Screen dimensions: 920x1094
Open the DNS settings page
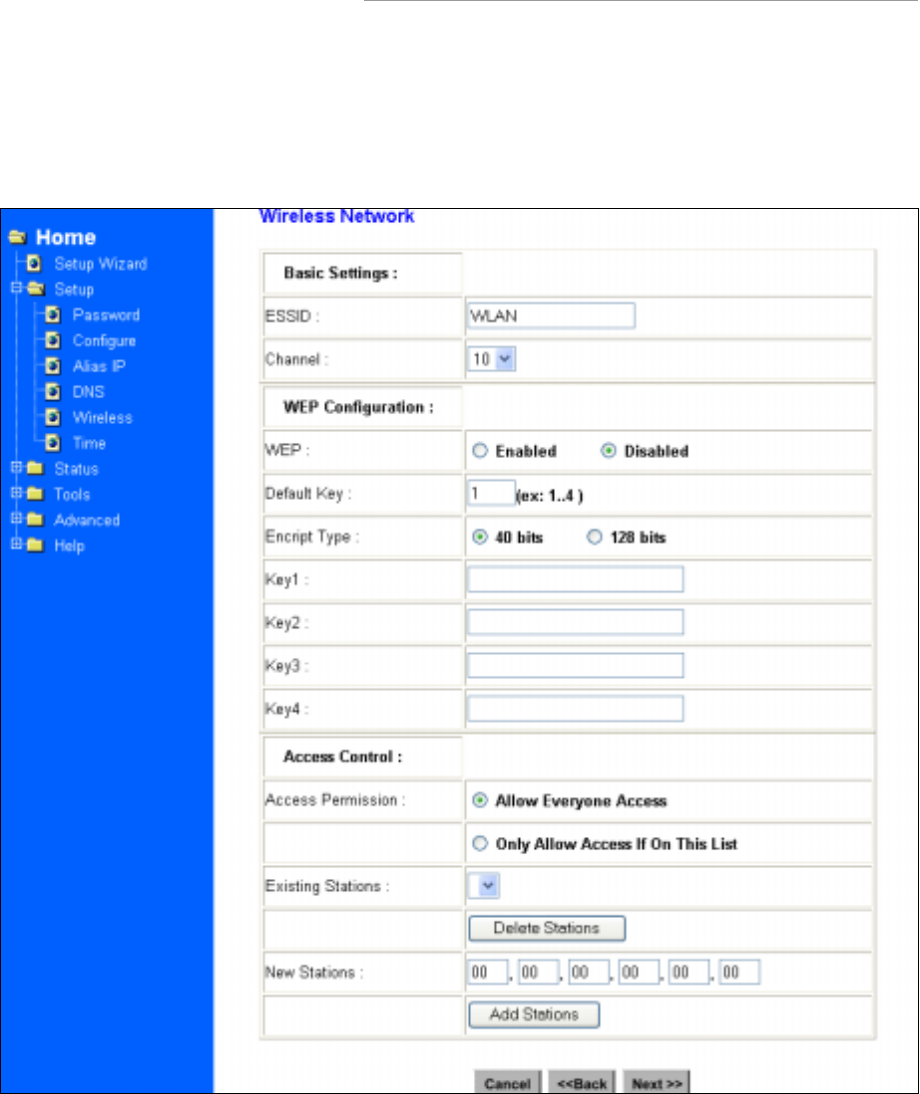coord(89,392)
